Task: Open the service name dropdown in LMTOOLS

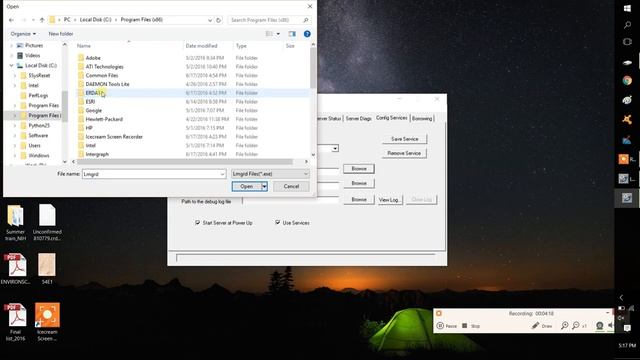Action: (x=335, y=148)
